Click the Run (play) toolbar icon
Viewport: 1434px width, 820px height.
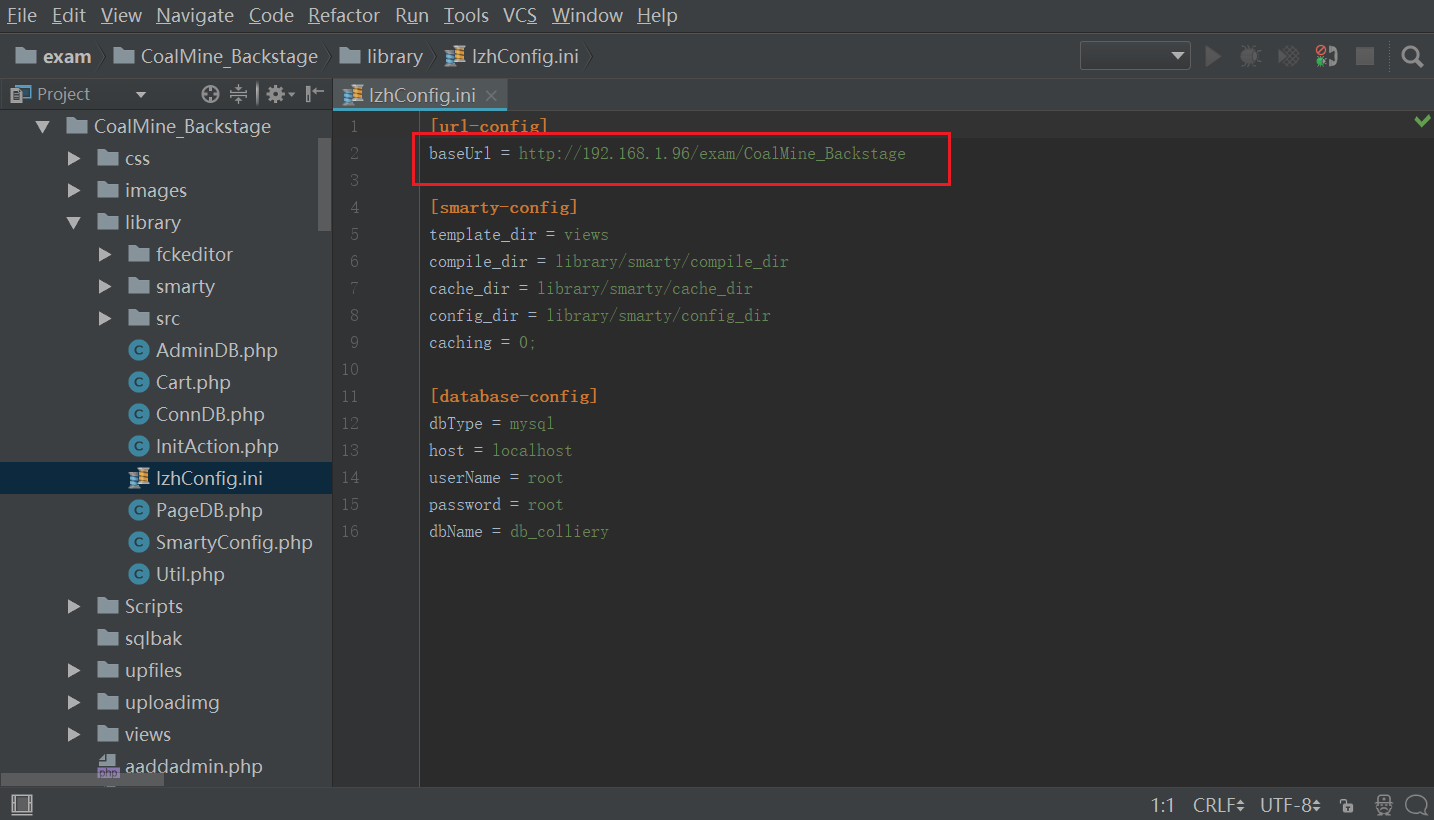[x=1213, y=56]
